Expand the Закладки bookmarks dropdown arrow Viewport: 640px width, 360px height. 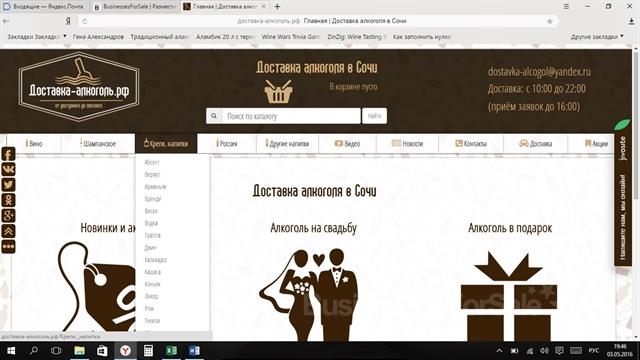tap(65, 36)
